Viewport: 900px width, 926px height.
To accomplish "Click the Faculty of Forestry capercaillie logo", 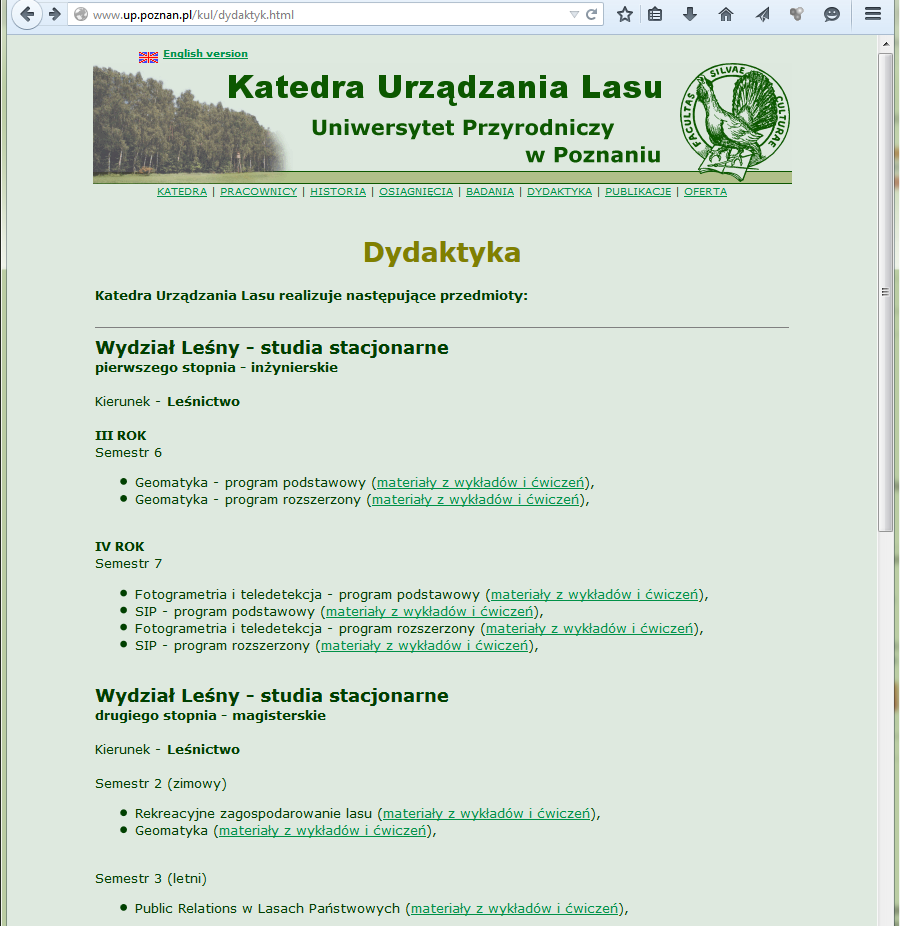I will pos(735,121).
